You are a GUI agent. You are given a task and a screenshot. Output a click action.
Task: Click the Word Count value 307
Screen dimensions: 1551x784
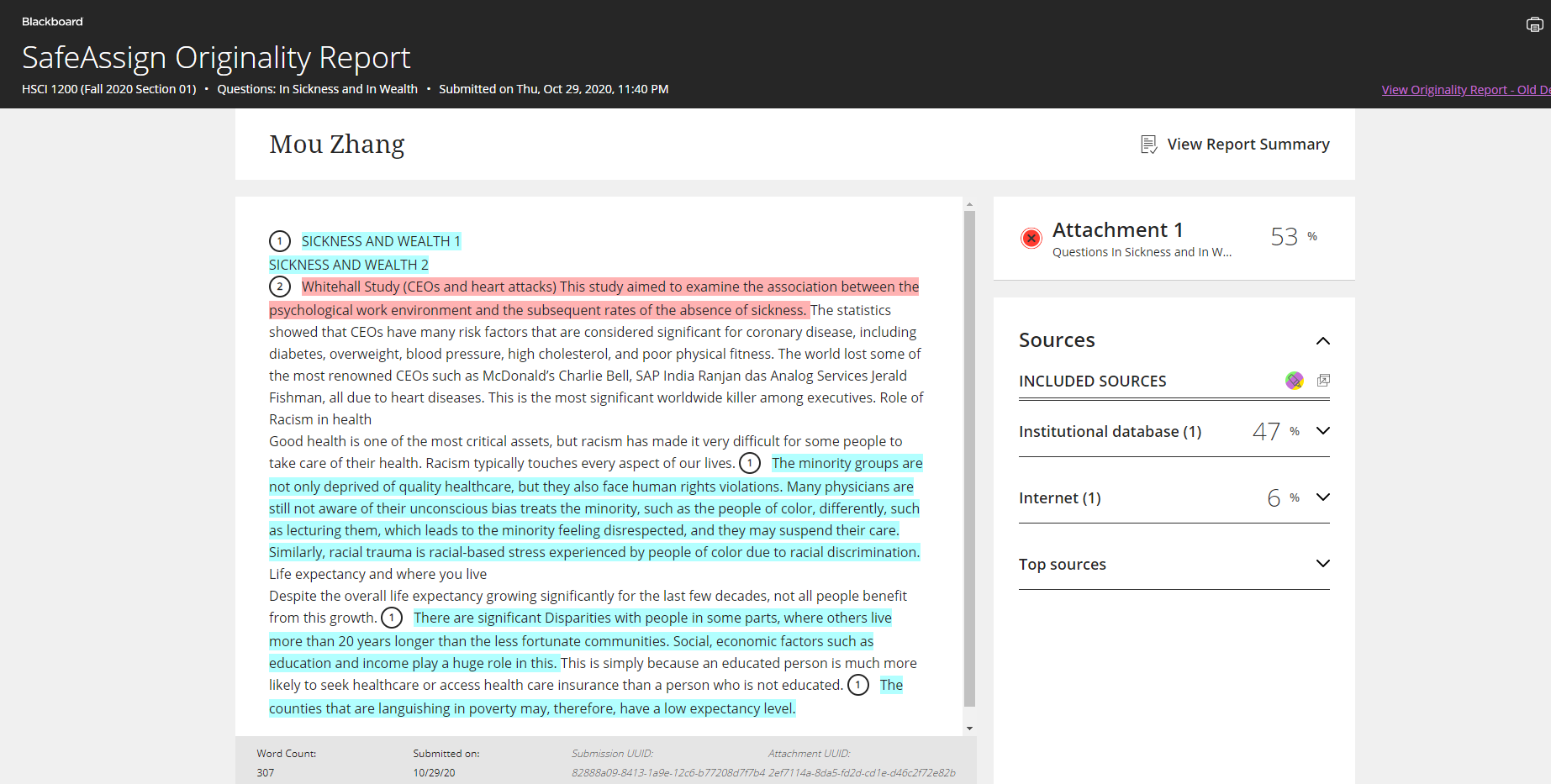266,773
